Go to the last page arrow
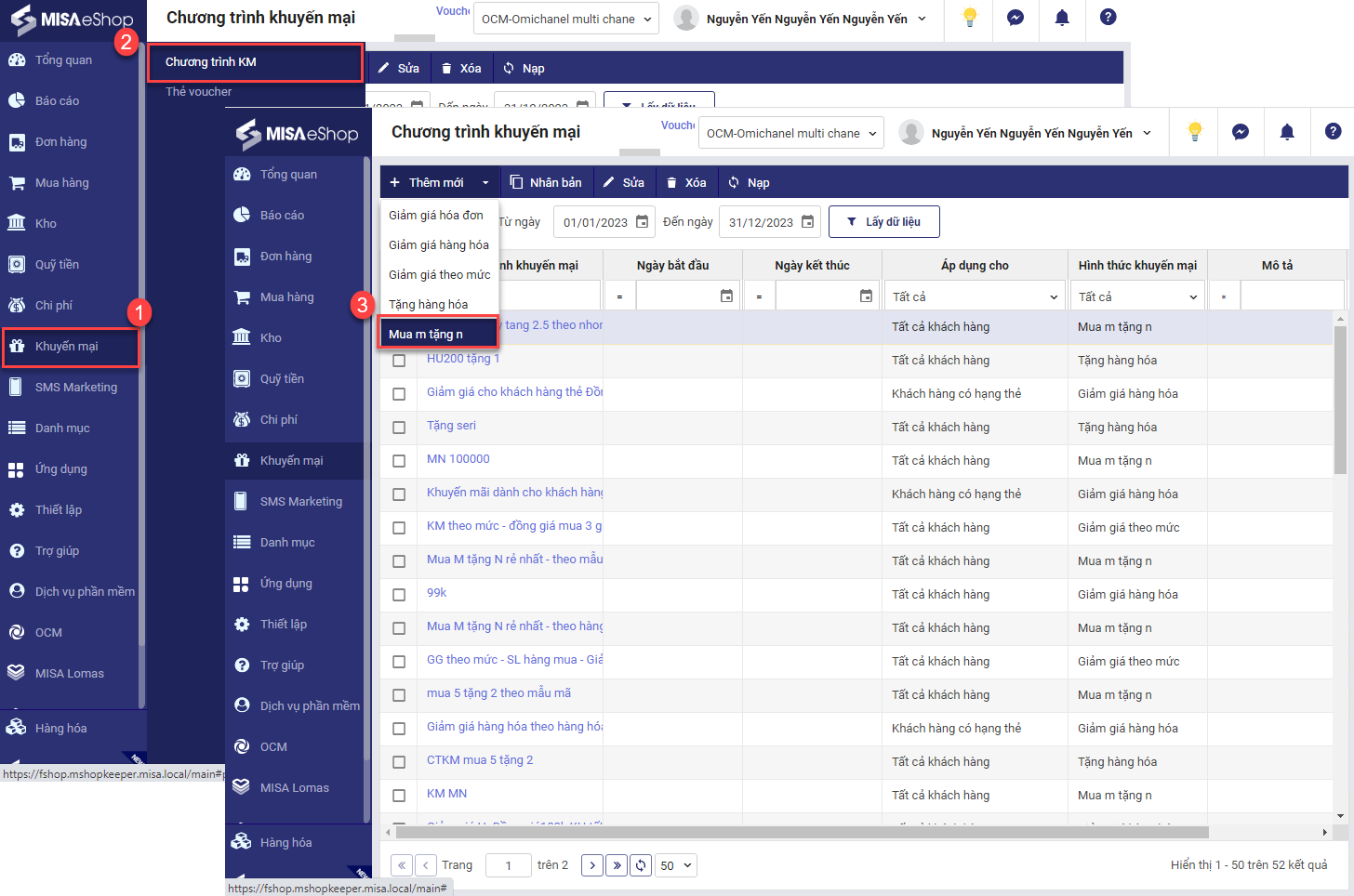 tap(617, 865)
